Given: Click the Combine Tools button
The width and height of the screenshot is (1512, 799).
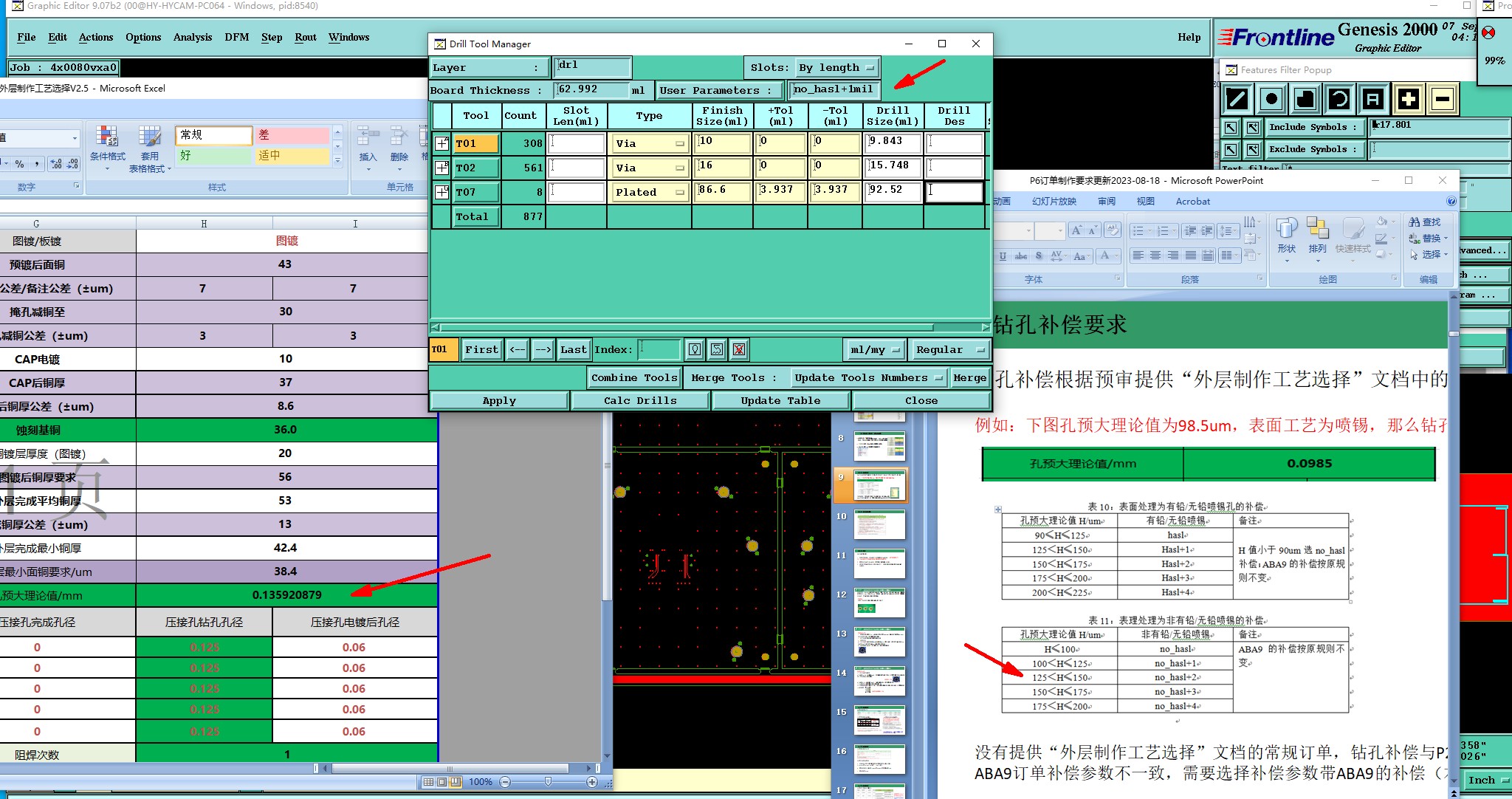Looking at the screenshot, I should 634,377.
